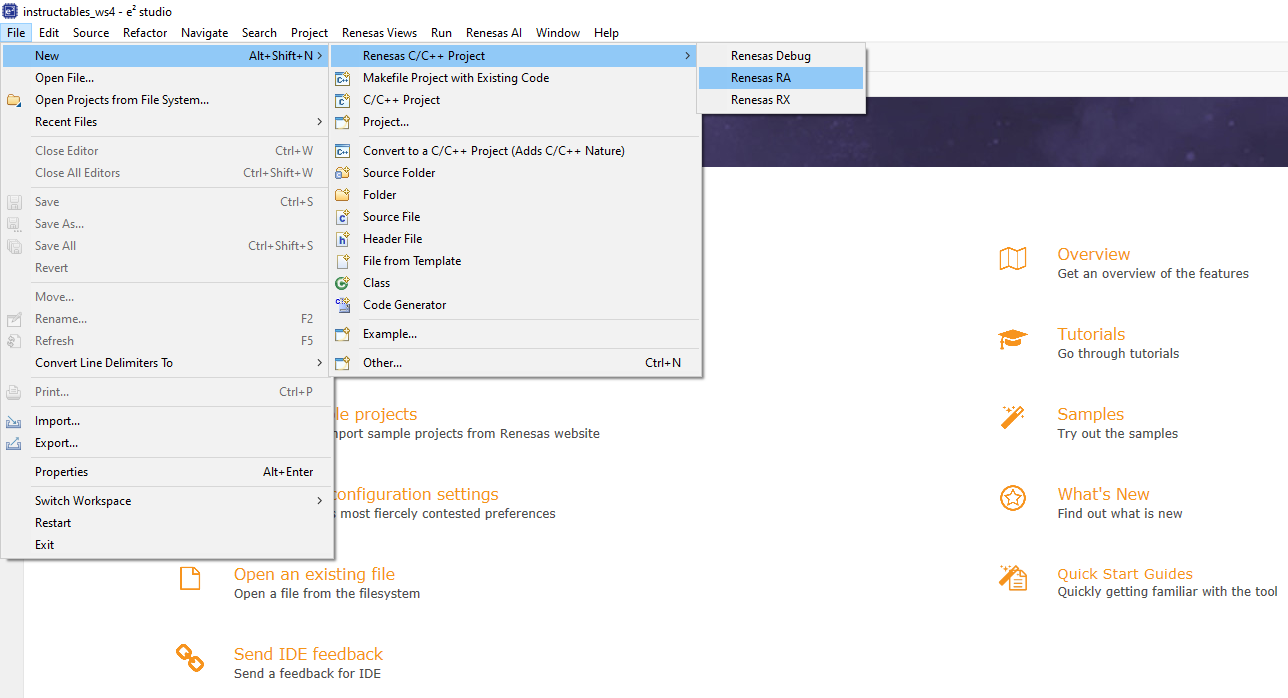Create a new Header File
The height and width of the screenshot is (698, 1288).
click(515, 239)
